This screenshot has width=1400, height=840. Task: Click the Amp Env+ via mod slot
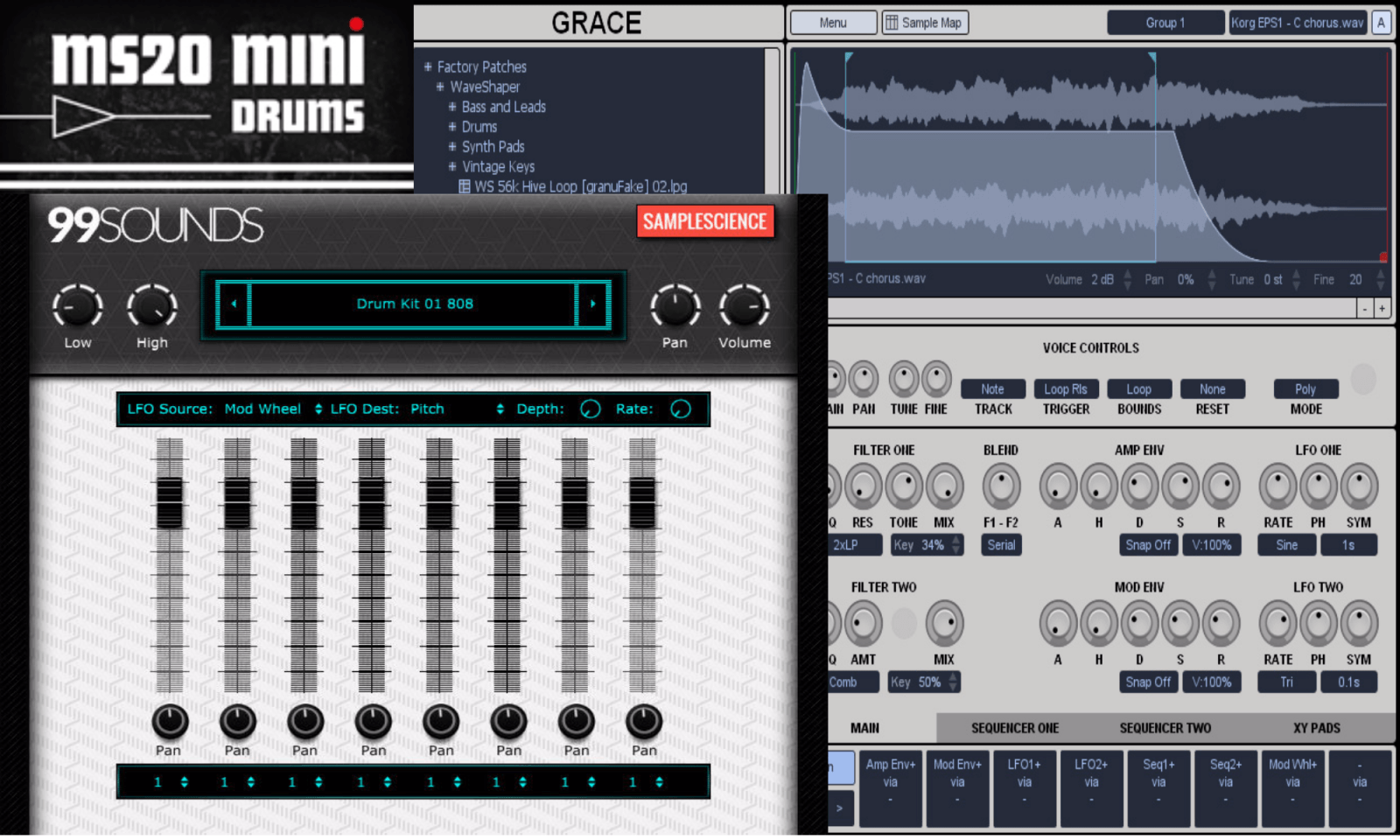tap(891, 787)
